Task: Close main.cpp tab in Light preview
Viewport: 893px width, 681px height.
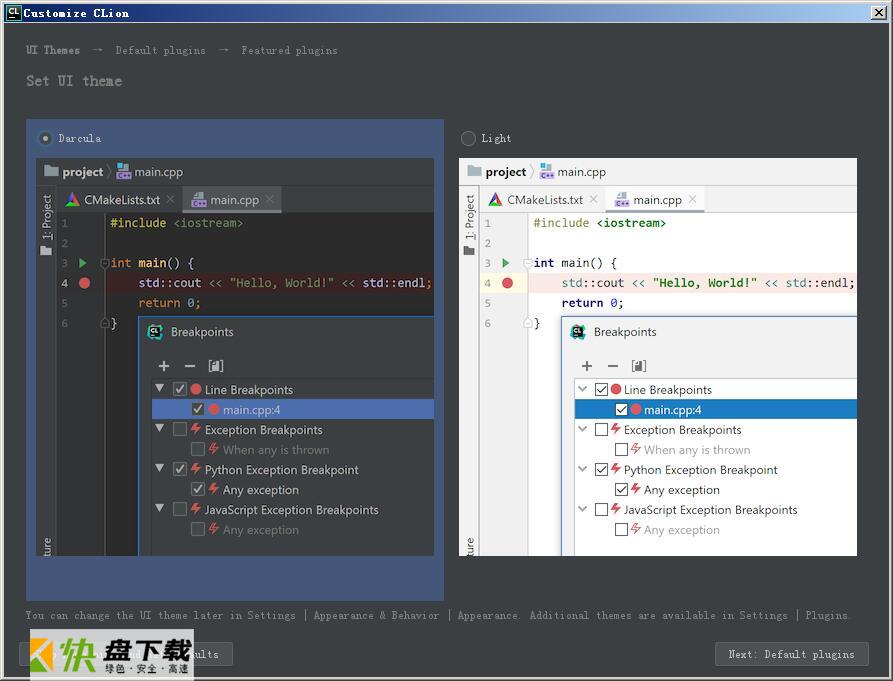Action: pyautogui.click(x=693, y=199)
